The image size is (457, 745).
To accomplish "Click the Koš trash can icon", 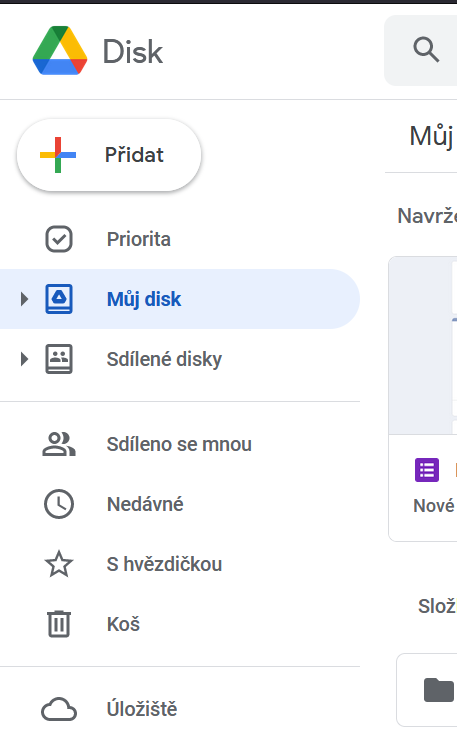I will (59, 624).
